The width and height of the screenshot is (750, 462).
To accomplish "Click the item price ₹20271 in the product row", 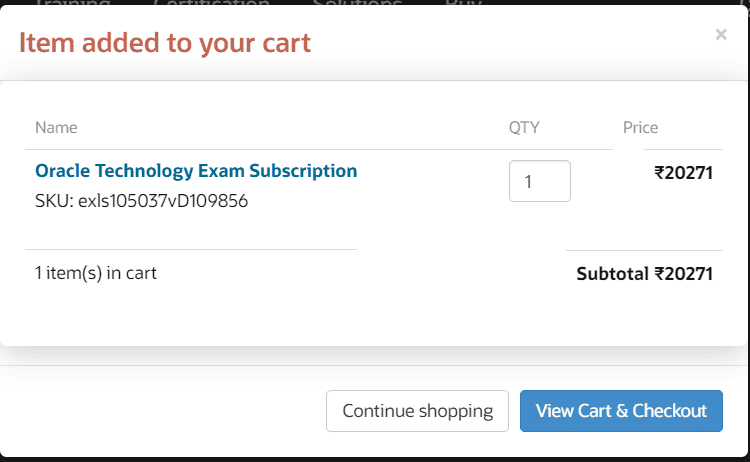I will pos(683,172).
